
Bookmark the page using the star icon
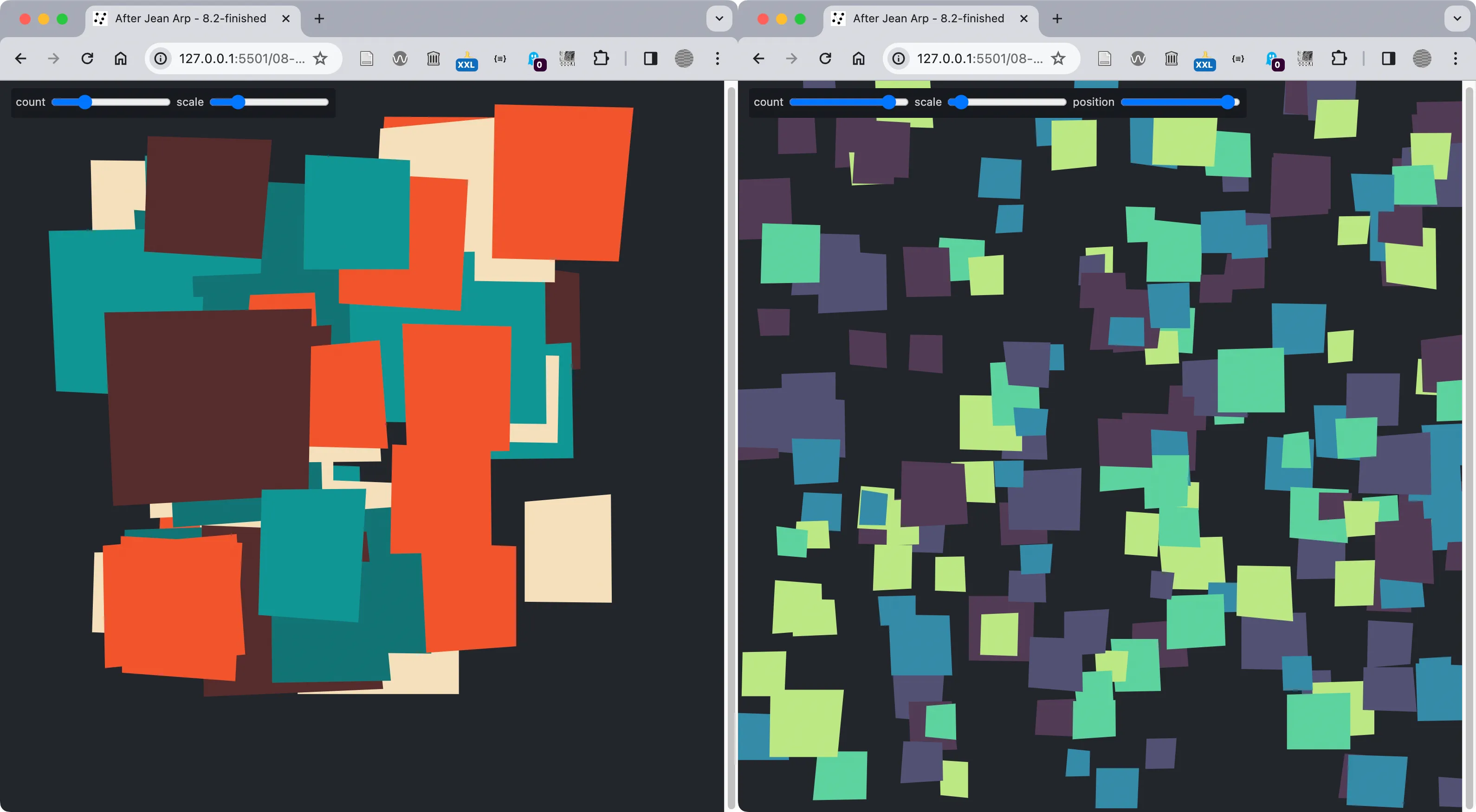tap(321, 58)
